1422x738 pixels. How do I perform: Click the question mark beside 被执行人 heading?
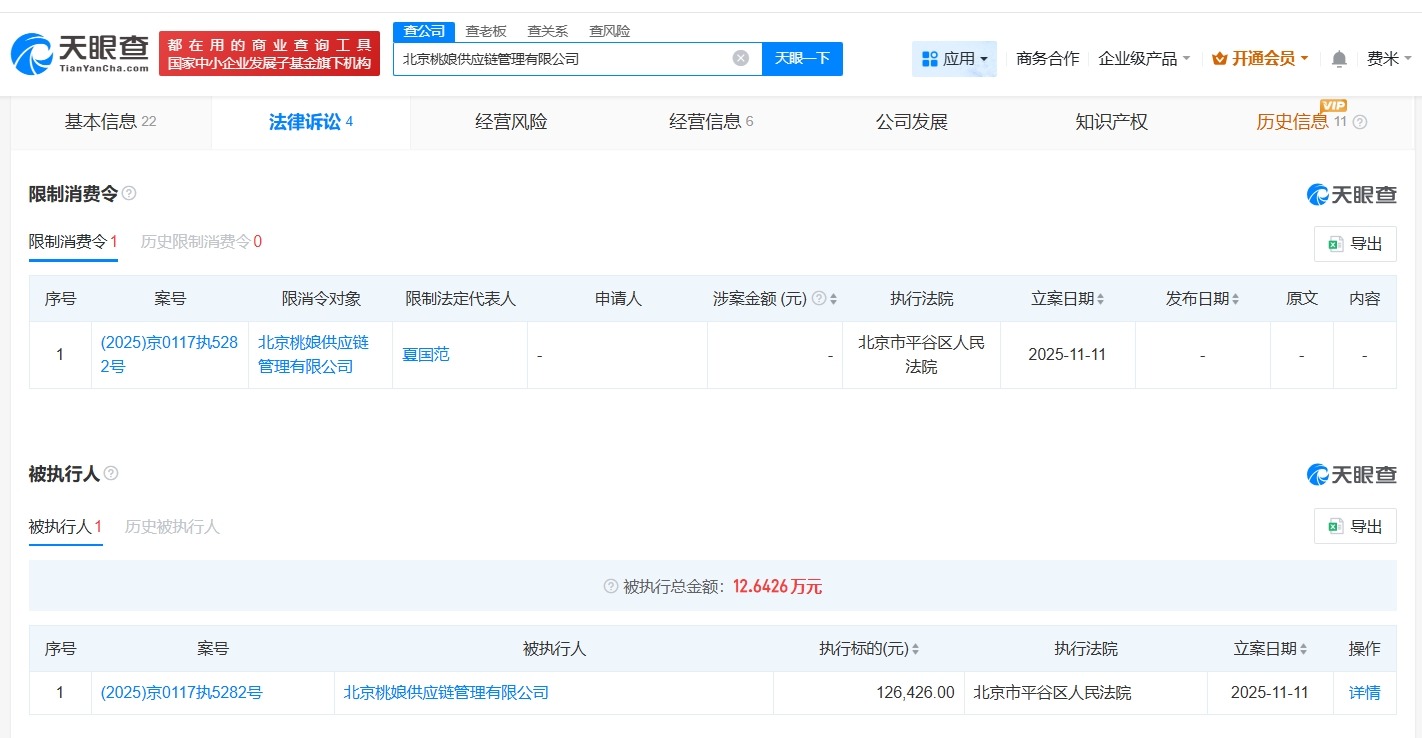(x=110, y=473)
